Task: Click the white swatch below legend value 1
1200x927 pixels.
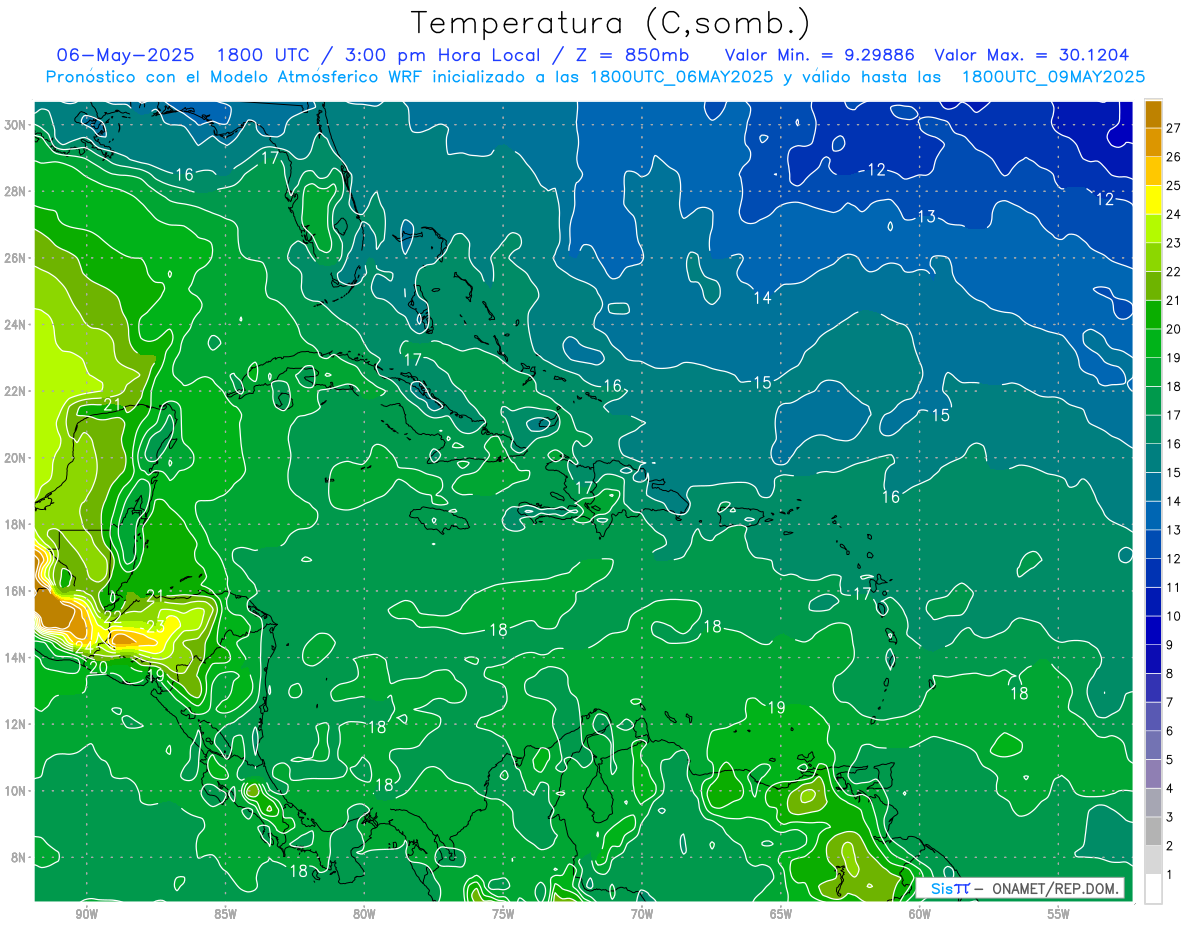Action: (x=1153, y=889)
